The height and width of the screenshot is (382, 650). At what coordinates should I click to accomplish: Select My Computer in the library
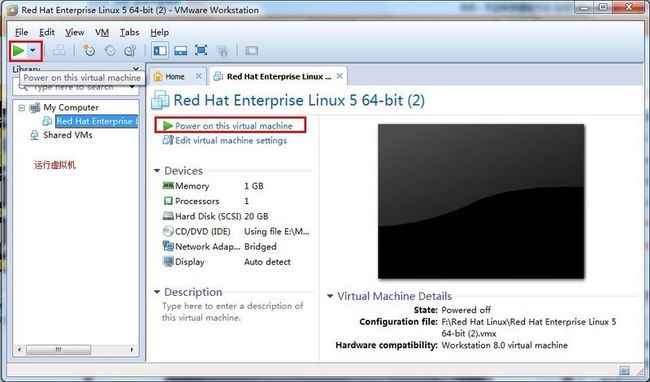[x=71, y=108]
